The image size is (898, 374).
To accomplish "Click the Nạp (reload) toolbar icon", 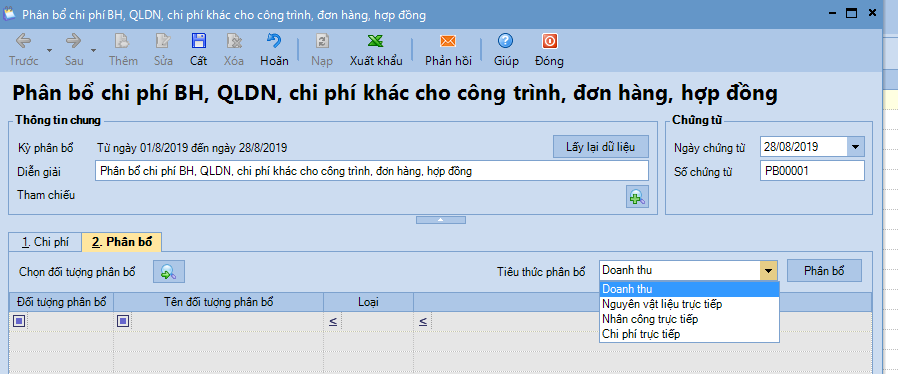I will click(x=322, y=41).
